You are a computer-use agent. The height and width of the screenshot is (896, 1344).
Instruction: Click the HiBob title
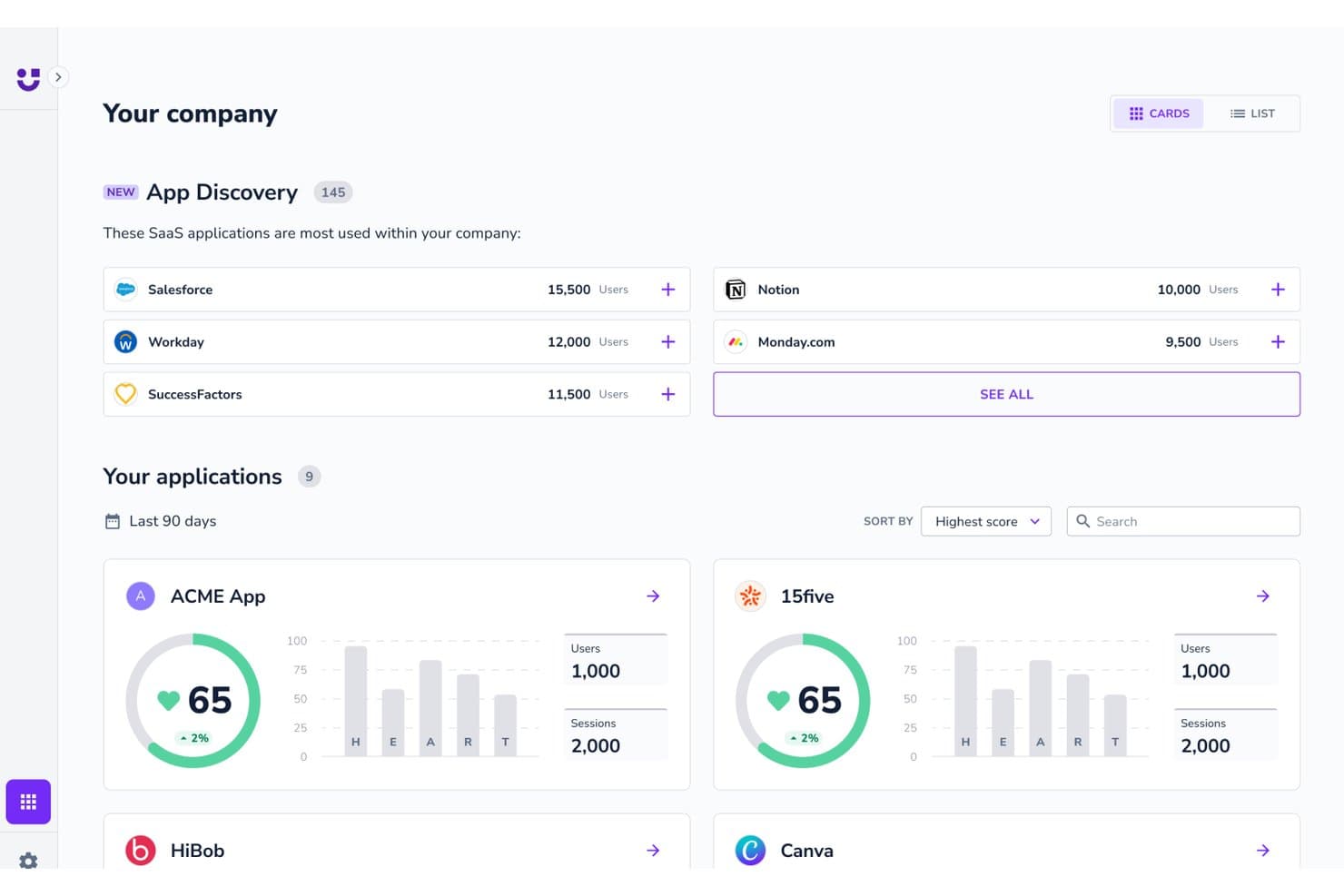point(197,851)
